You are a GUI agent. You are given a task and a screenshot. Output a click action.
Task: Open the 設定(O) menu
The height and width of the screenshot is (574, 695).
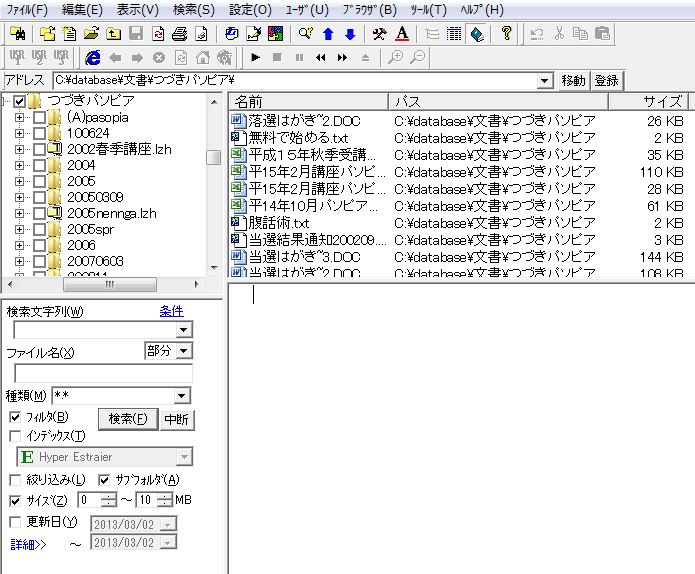tap(249, 9)
